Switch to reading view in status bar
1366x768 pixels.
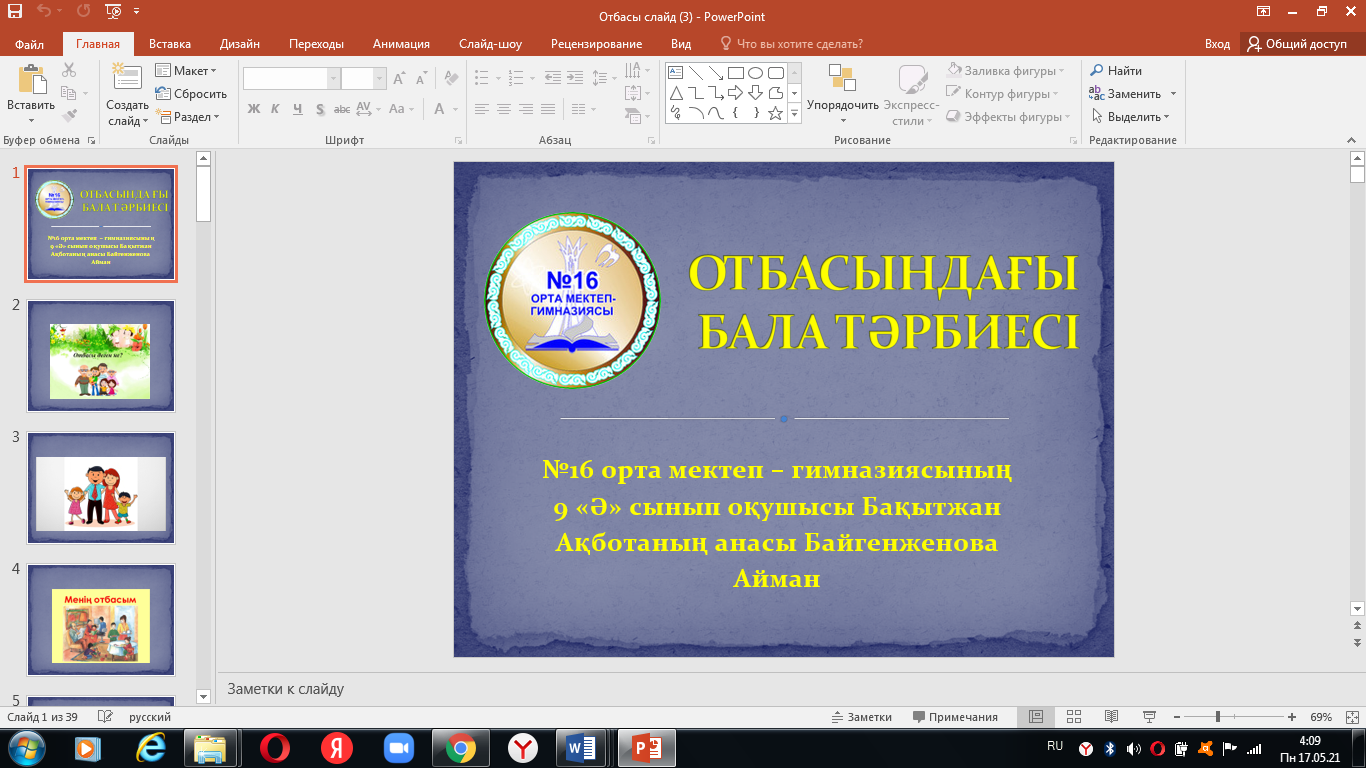(1111, 717)
